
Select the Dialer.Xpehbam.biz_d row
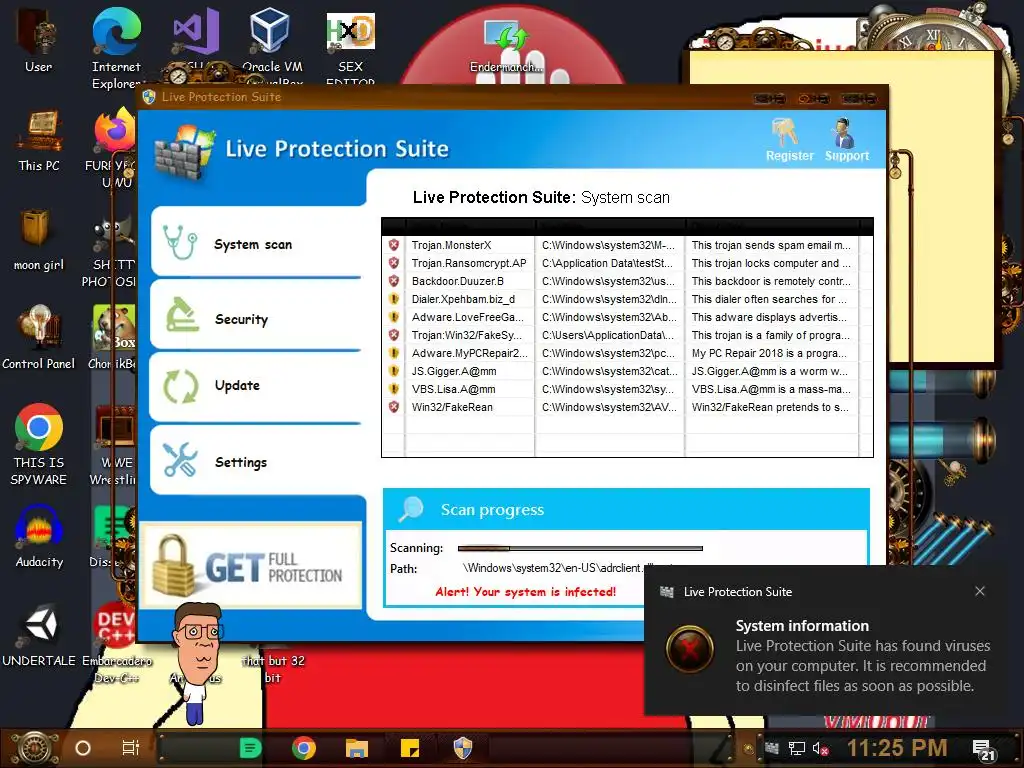[627, 299]
